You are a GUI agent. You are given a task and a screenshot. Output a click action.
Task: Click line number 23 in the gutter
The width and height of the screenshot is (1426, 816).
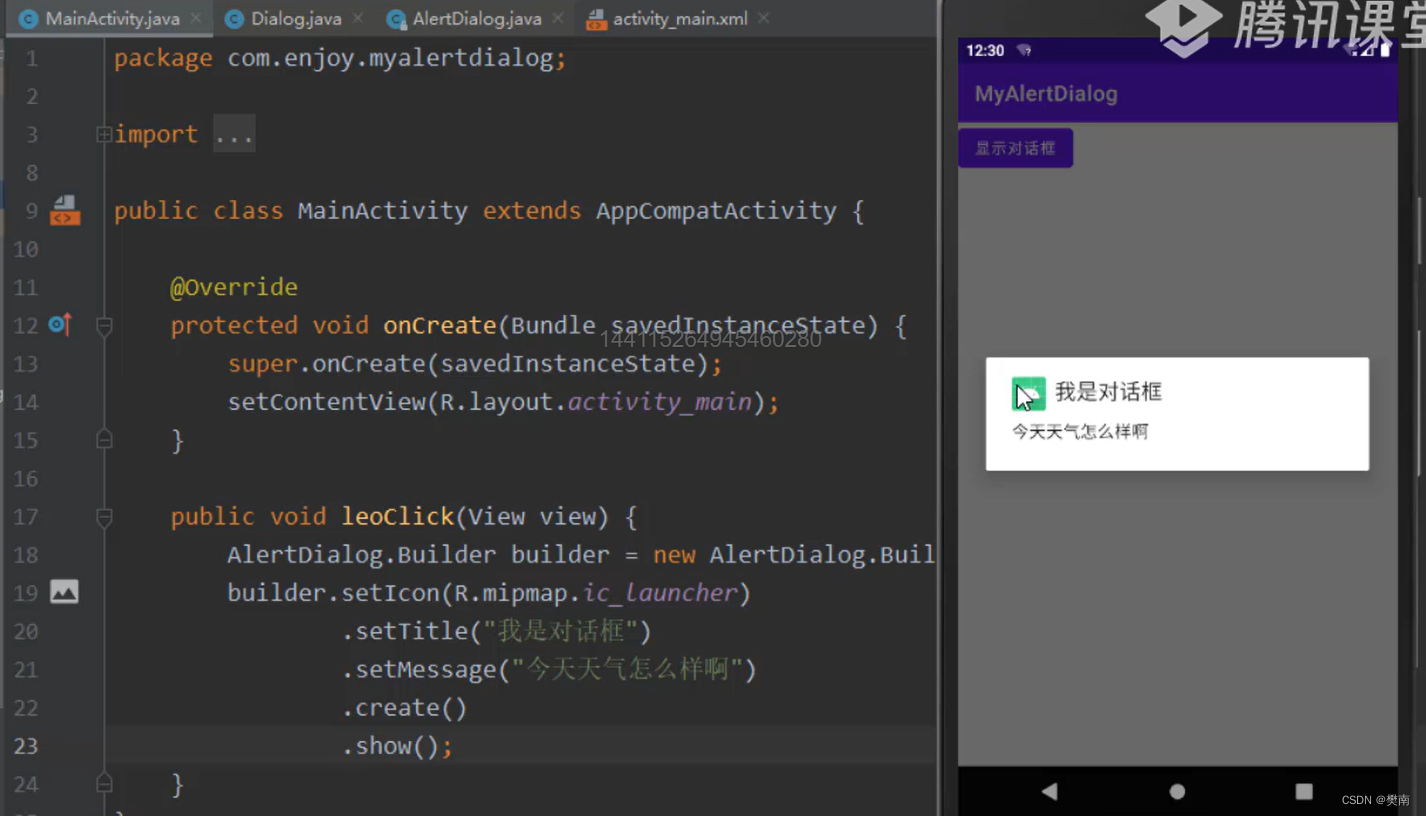tap(26, 746)
